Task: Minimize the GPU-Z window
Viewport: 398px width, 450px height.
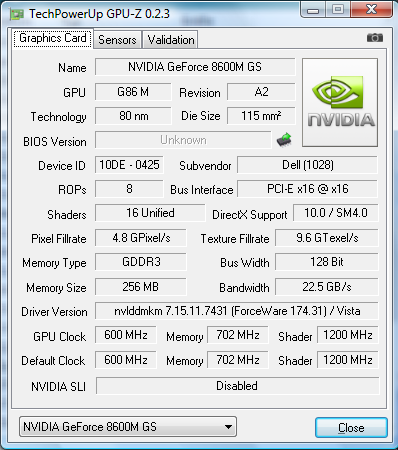Action: 312,9
